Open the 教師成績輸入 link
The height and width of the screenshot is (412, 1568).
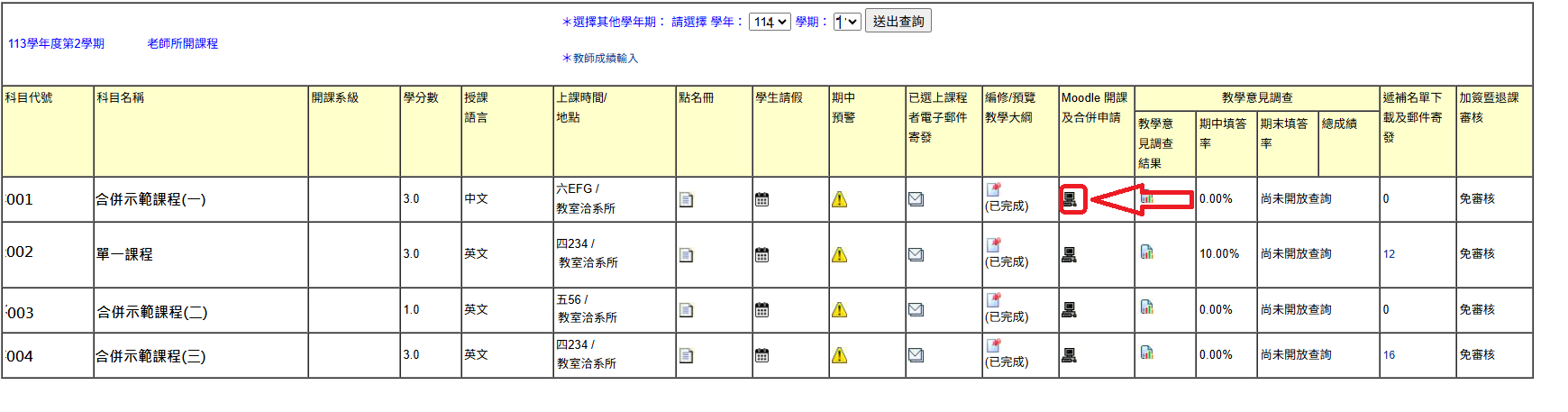[606, 59]
